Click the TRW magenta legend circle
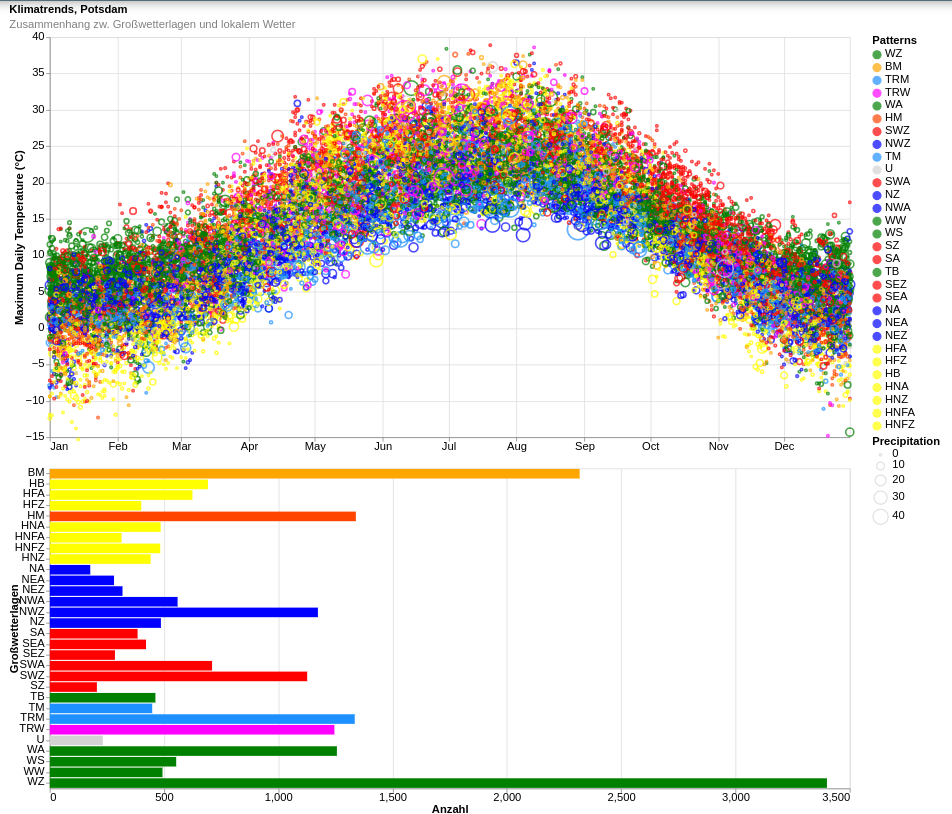 click(x=877, y=93)
